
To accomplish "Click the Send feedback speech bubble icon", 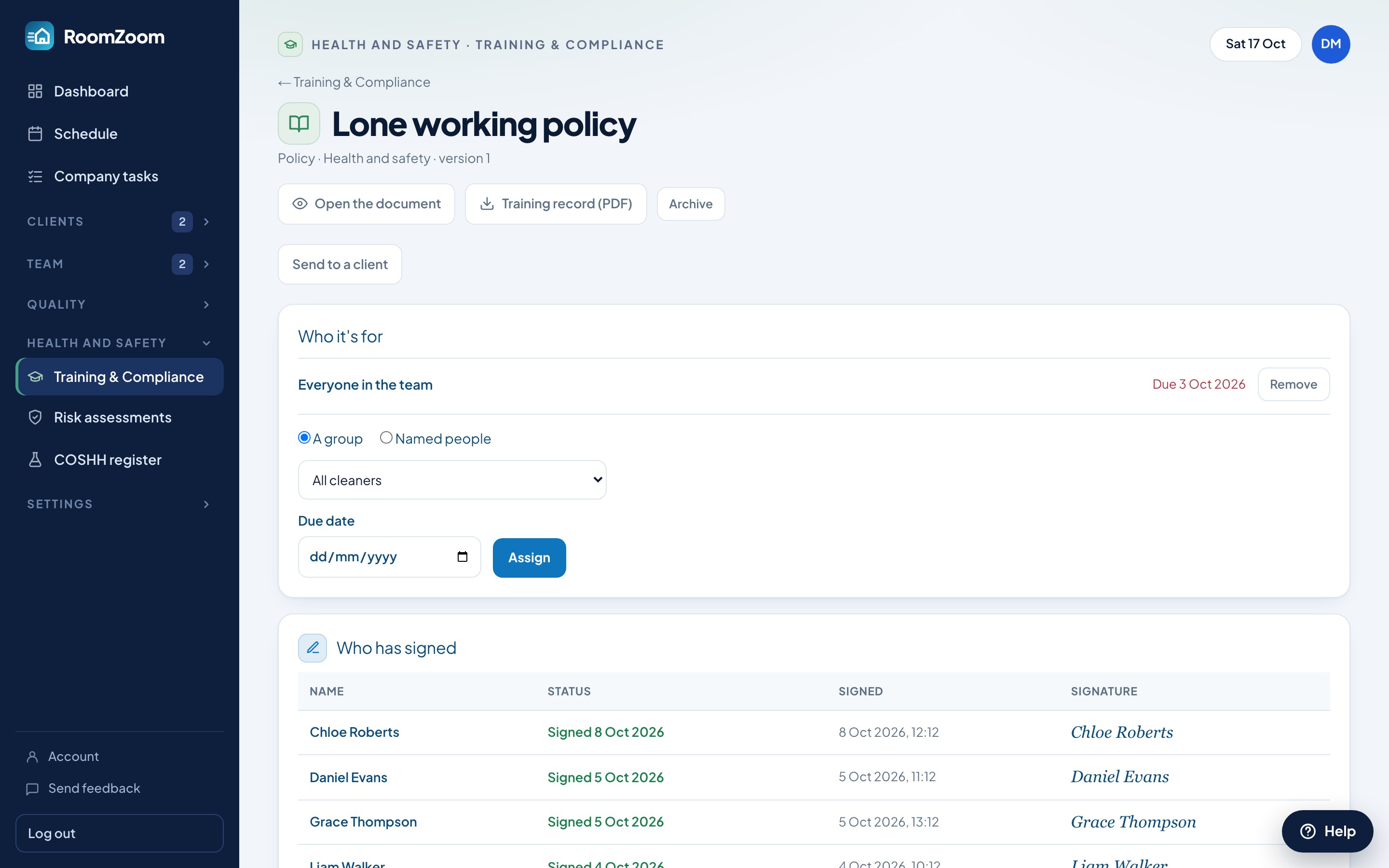I will point(33,789).
